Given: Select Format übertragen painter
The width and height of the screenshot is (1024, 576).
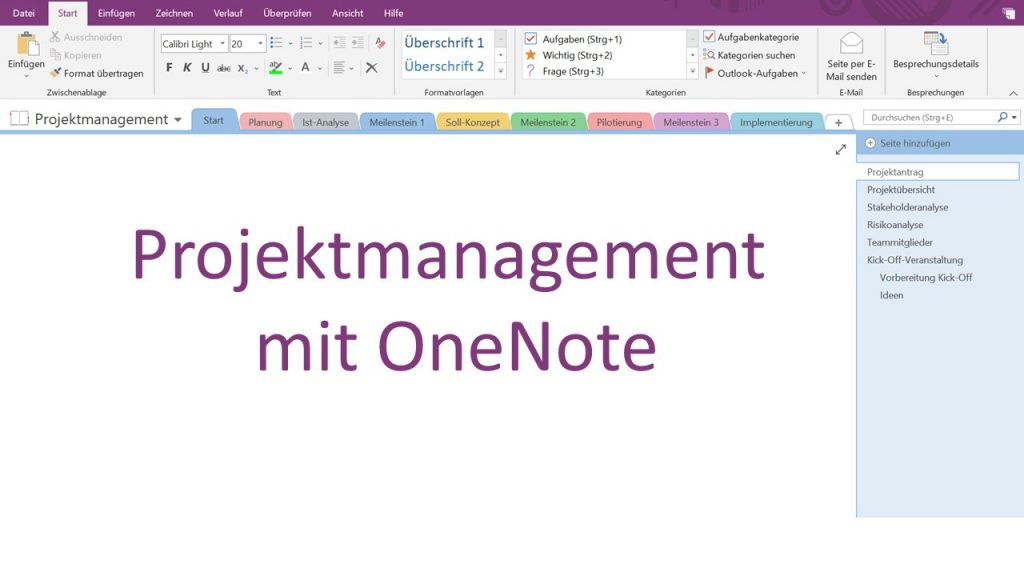Looking at the screenshot, I should pyautogui.click(x=97, y=73).
